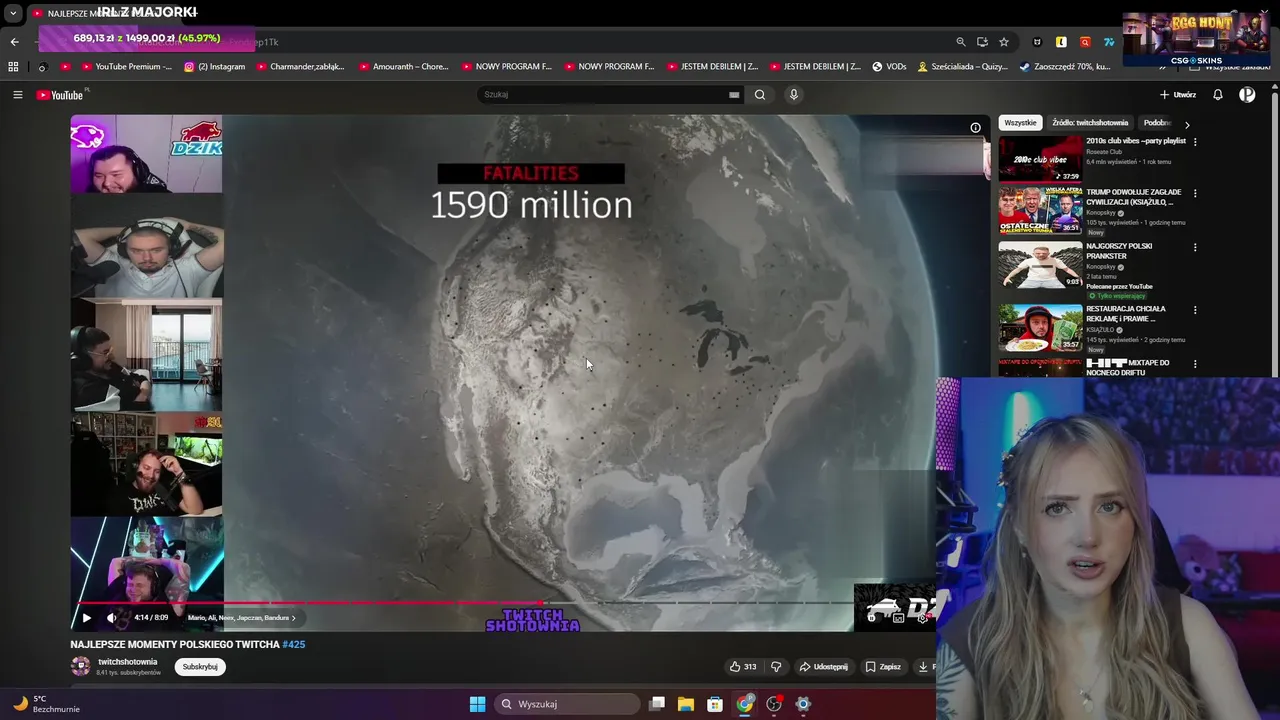Go back with the browser arrow
1280x720 pixels.
tap(14, 42)
